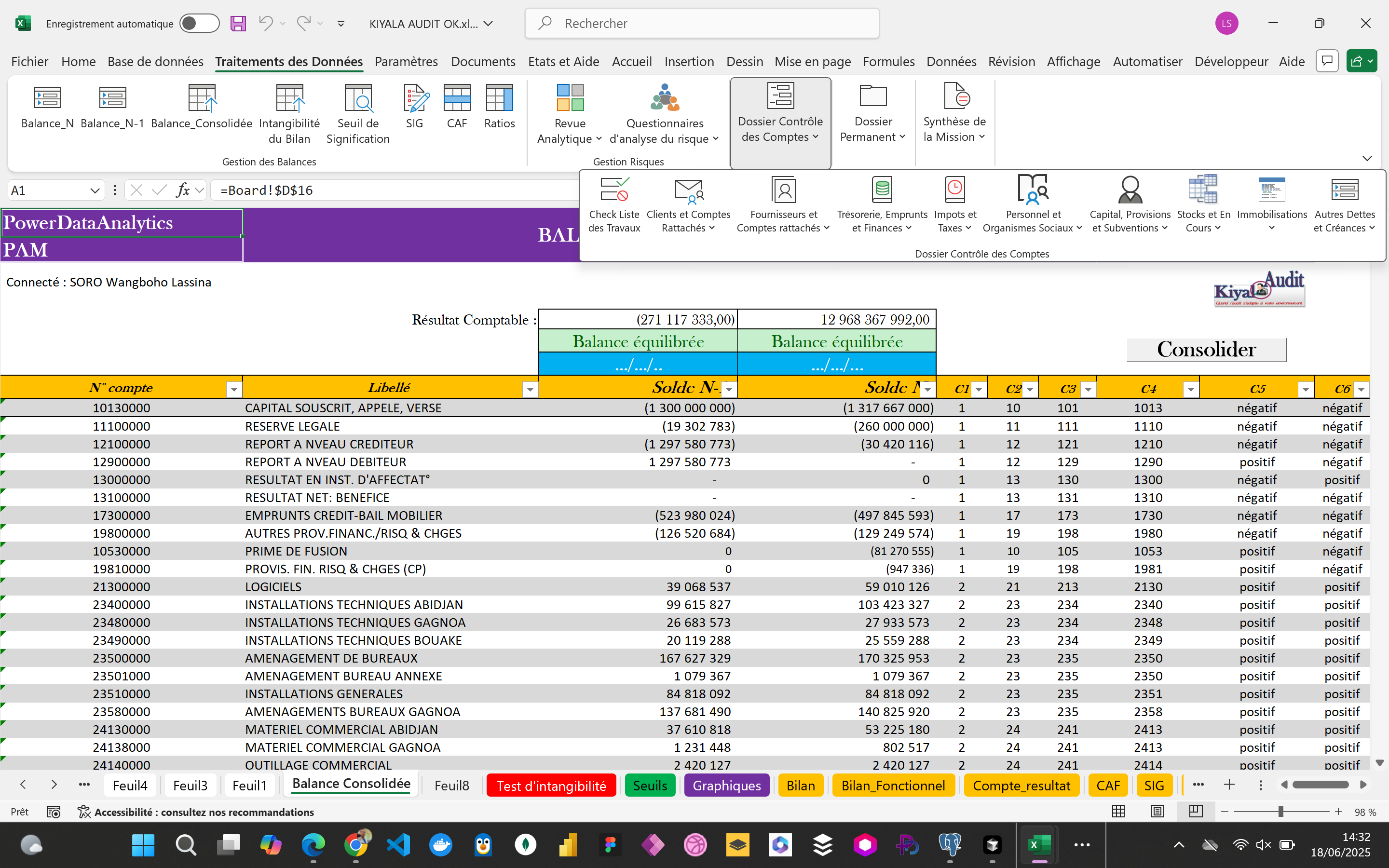Viewport: 1389px width, 868px height.
Task: Open the Bilan_Fonctionnel sheet tab
Action: click(x=893, y=786)
